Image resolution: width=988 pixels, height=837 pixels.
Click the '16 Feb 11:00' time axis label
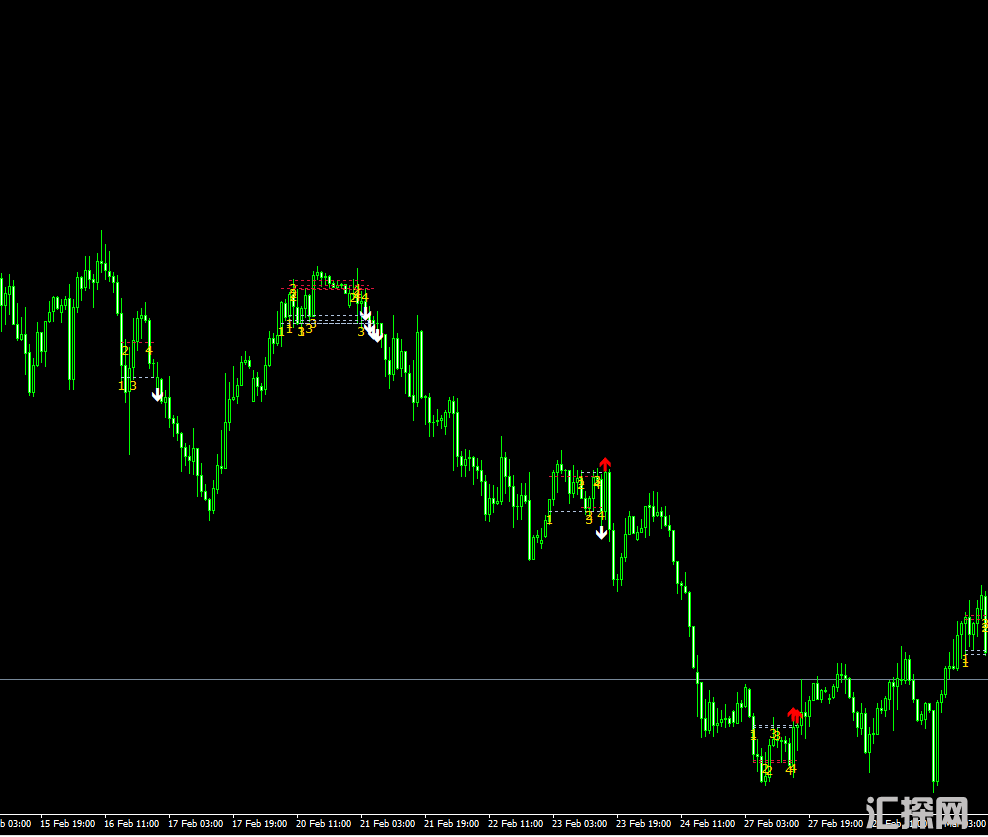131,824
